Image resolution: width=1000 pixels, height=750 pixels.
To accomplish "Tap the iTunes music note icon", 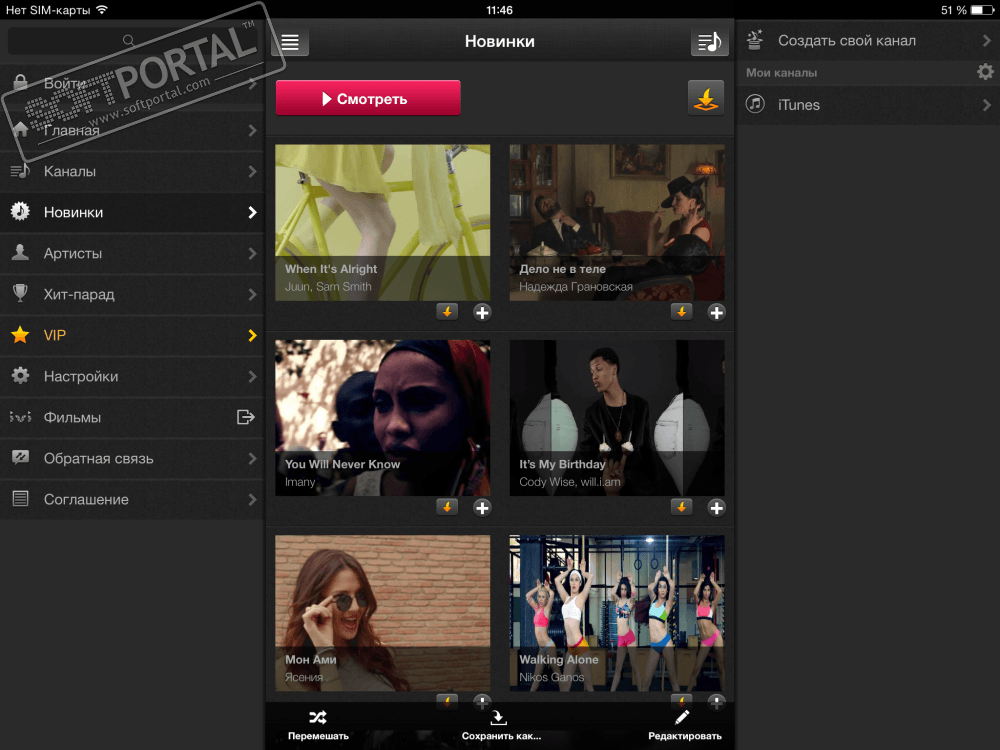I will (755, 104).
